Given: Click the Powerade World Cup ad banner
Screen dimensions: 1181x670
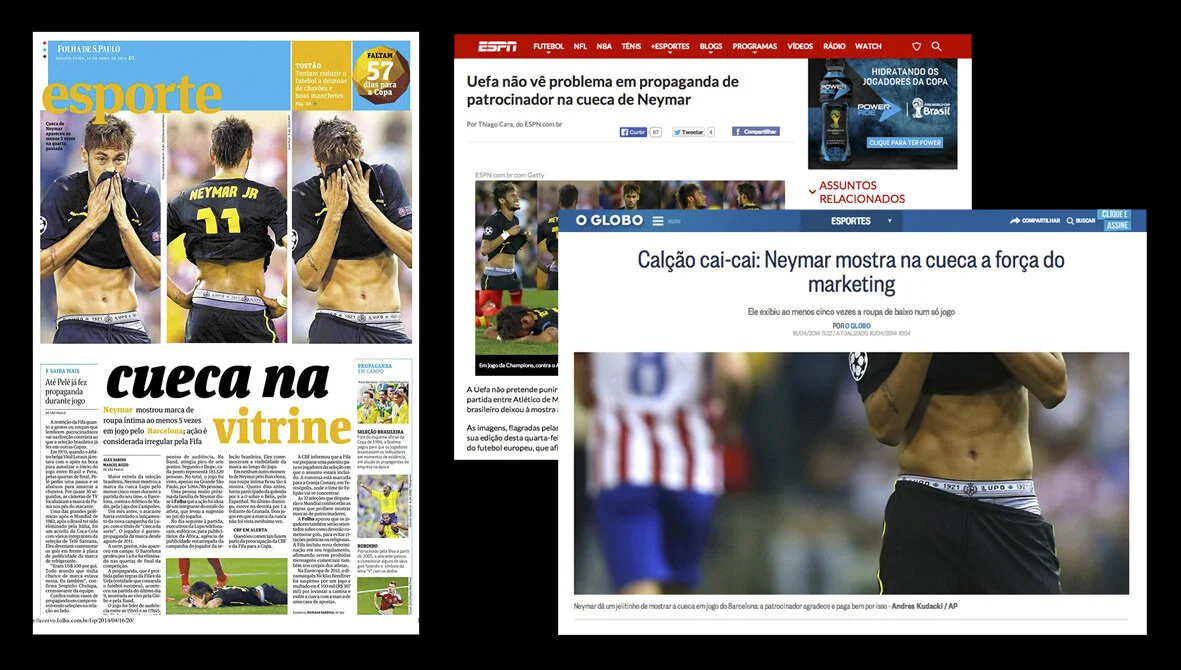Looking at the screenshot, I should pos(882,114).
